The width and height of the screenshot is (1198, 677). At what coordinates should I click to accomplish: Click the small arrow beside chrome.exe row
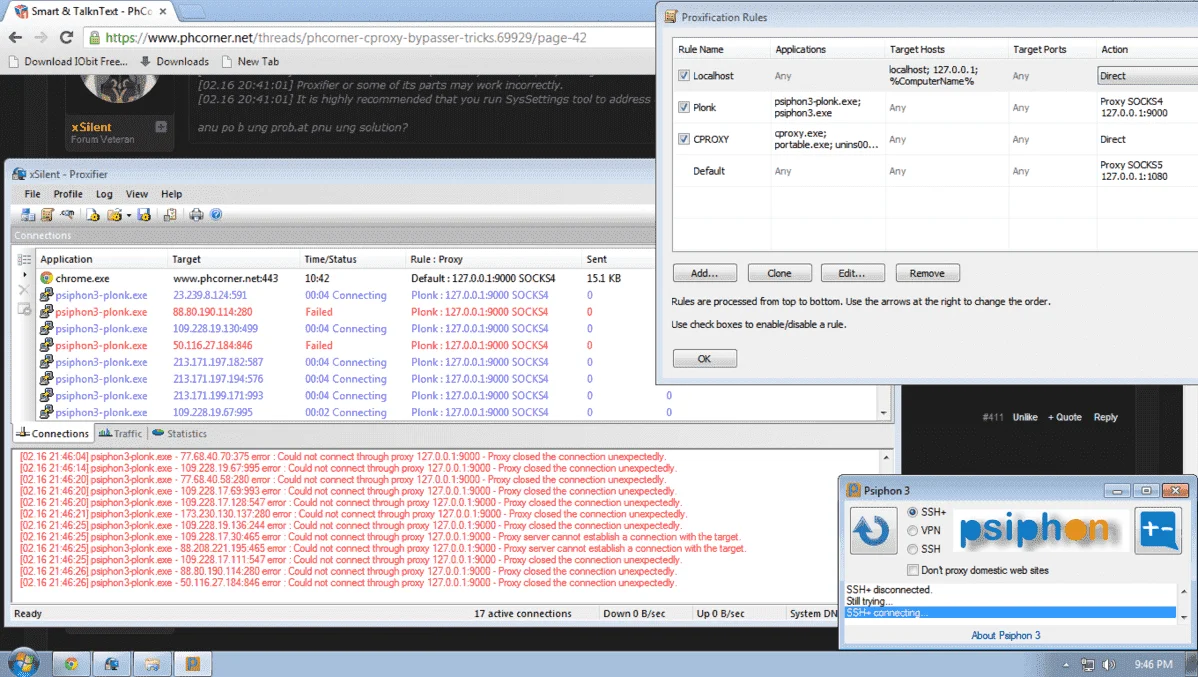pos(24,275)
